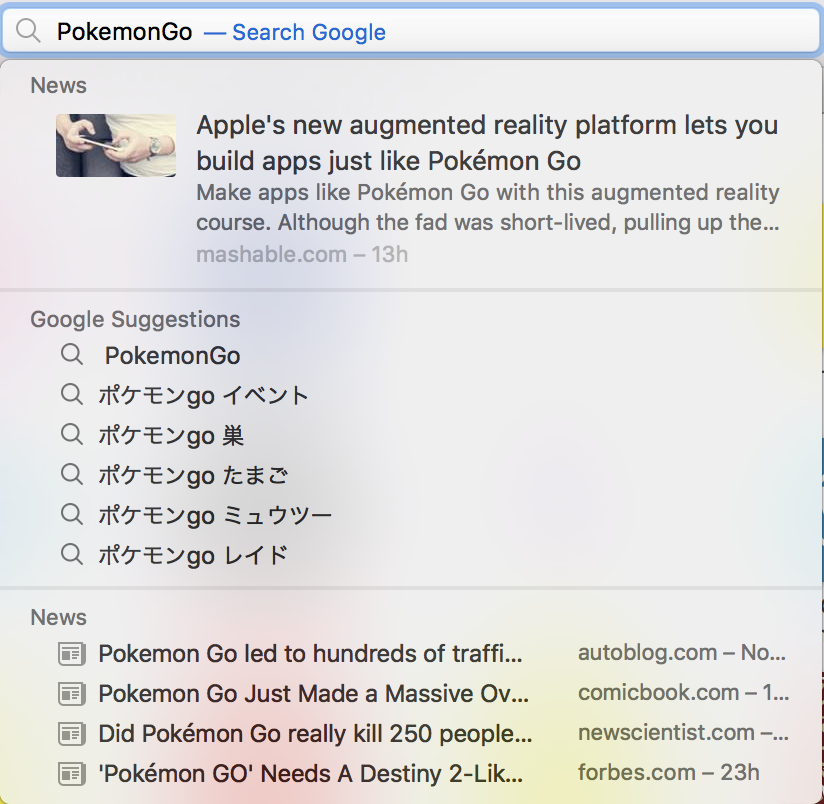Click search icon beside 'ポケモンgo 巣'

[x=71, y=435]
